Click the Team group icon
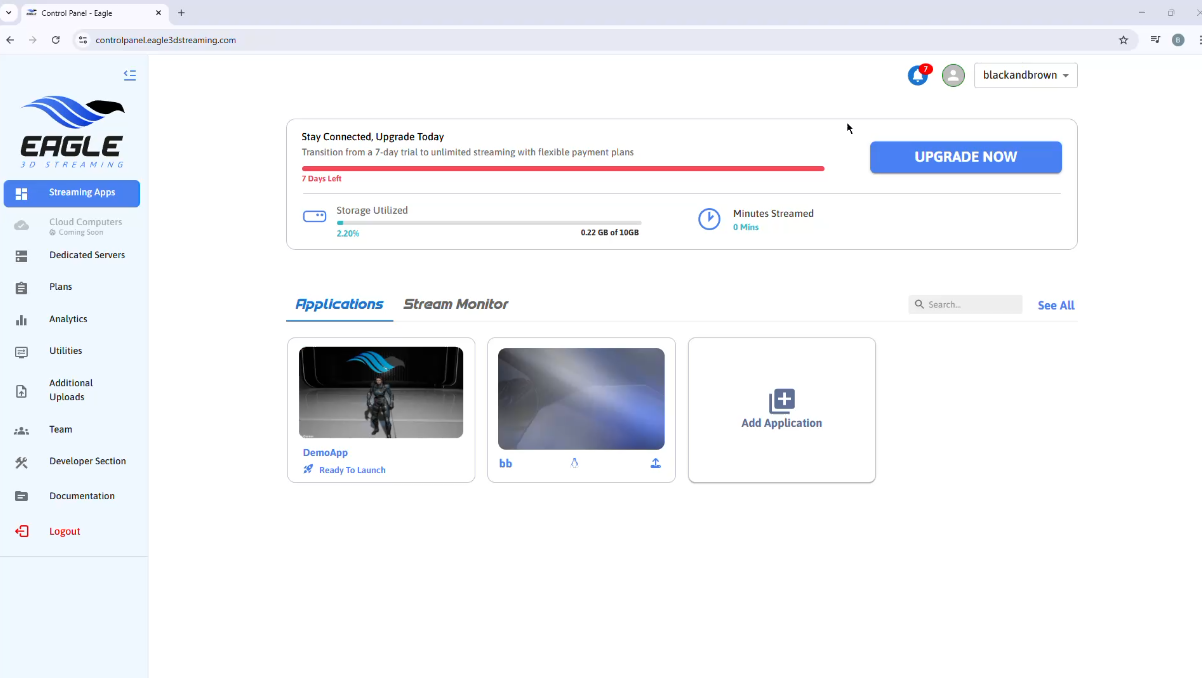This screenshot has width=1202, height=678. 21,430
